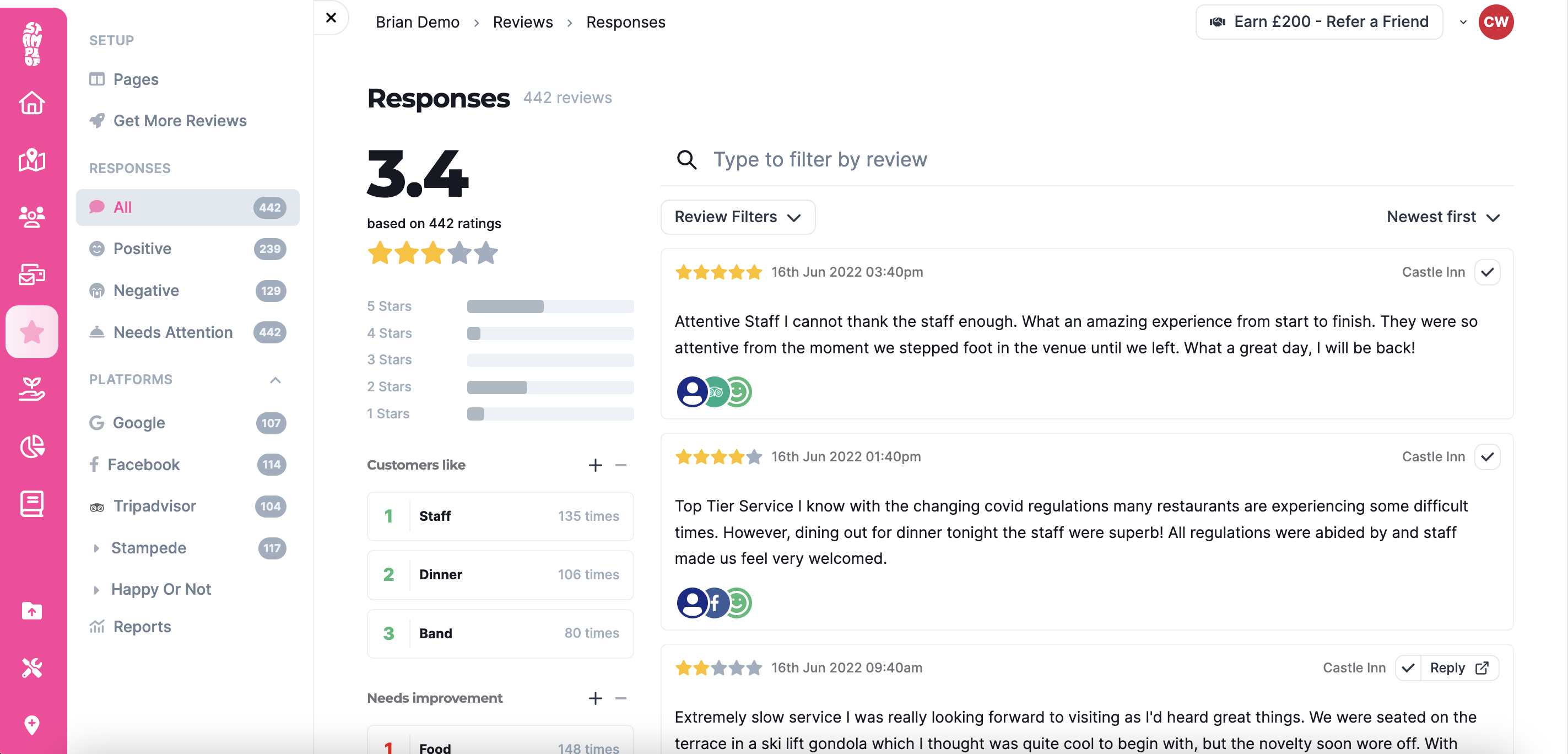Mark the 03:40pm Castle Inn review as done
The image size is (1568, 754).
point(1486,272)
